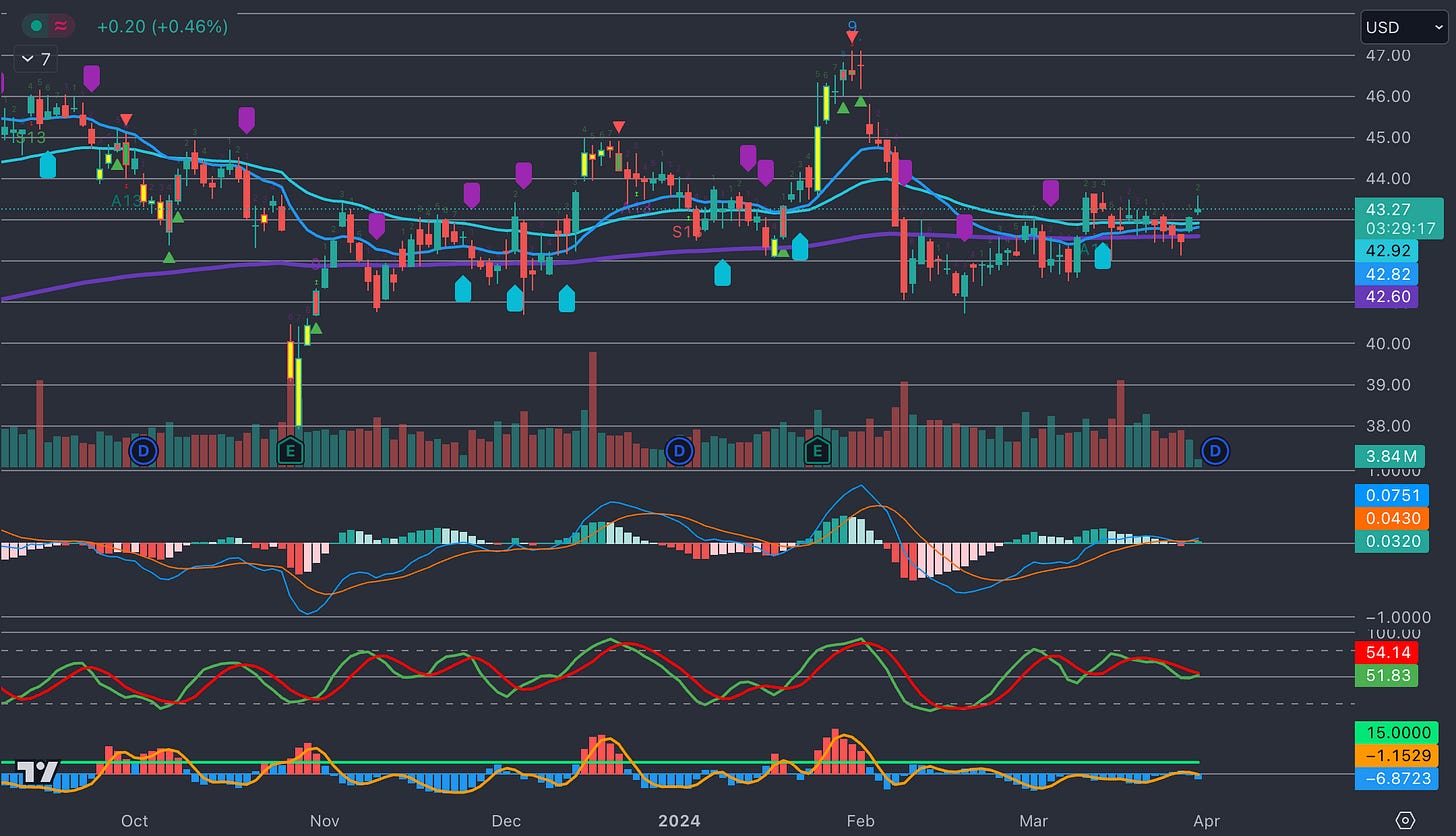Click the 2024 label on time axis
The width and height of the screenshot is (1456, 836).
coord(679,821)
